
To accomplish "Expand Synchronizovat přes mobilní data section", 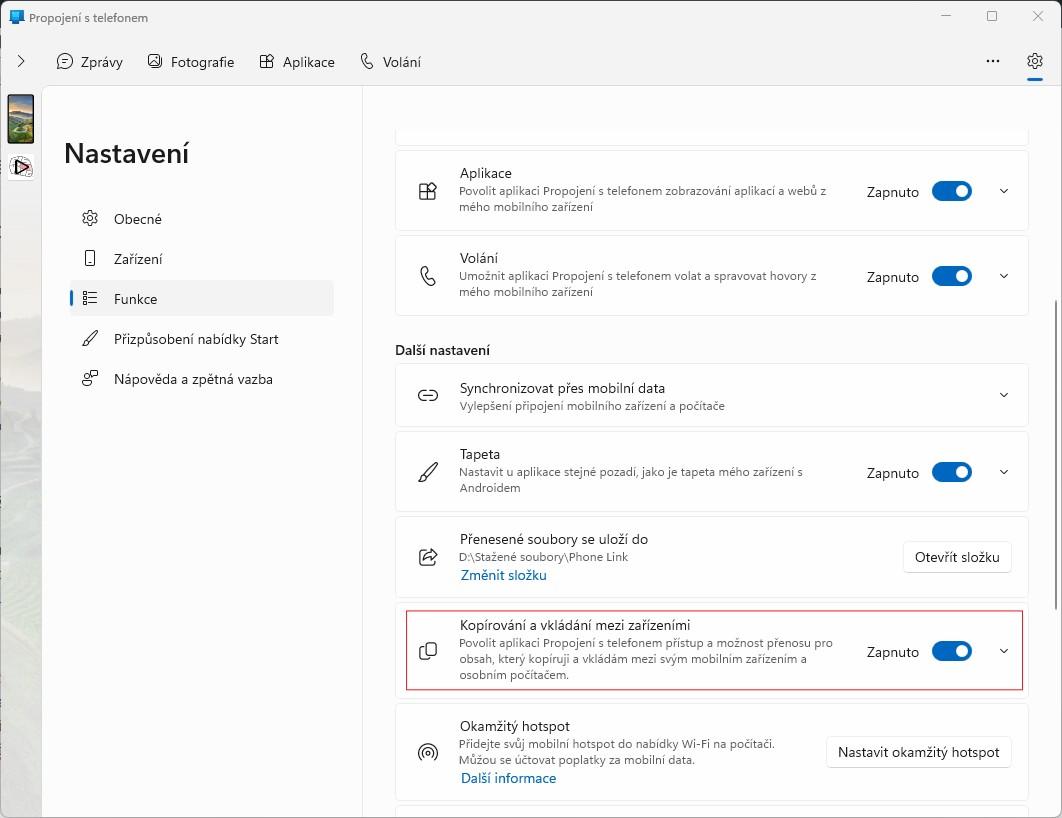I will point(1004,395).
